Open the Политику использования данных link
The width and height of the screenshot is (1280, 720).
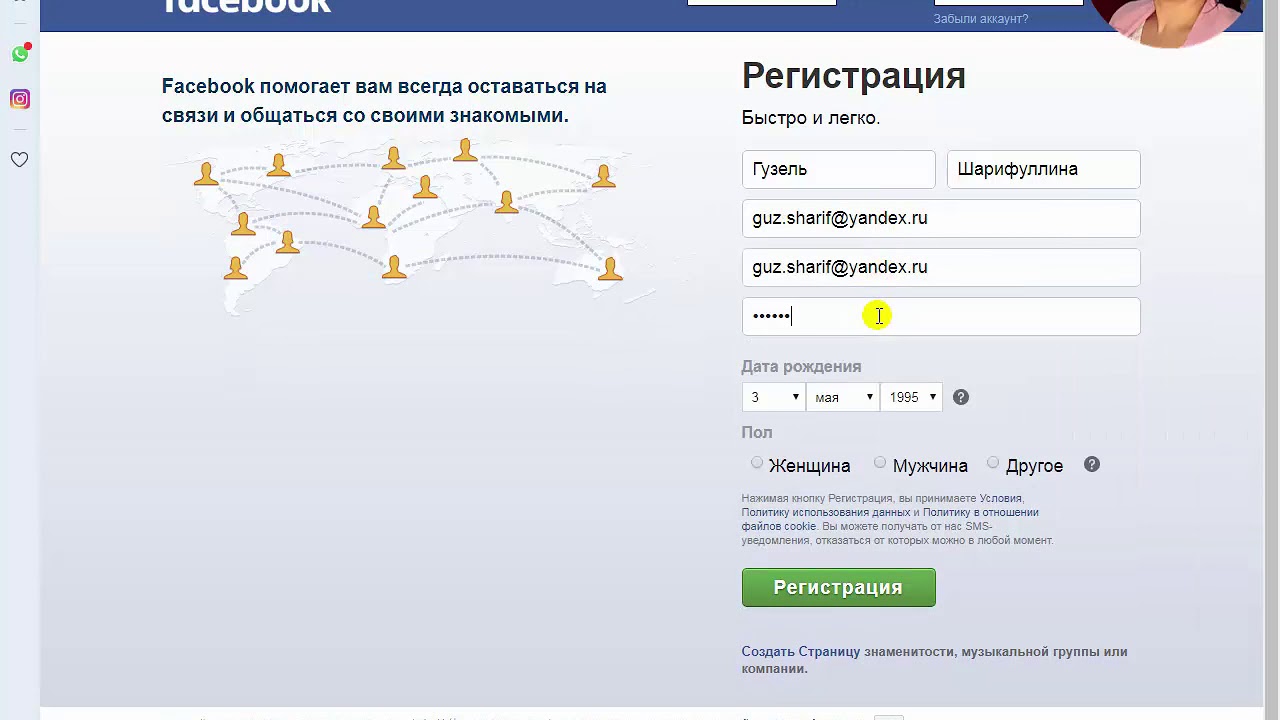pyautogui.click(x=826, y=512)
